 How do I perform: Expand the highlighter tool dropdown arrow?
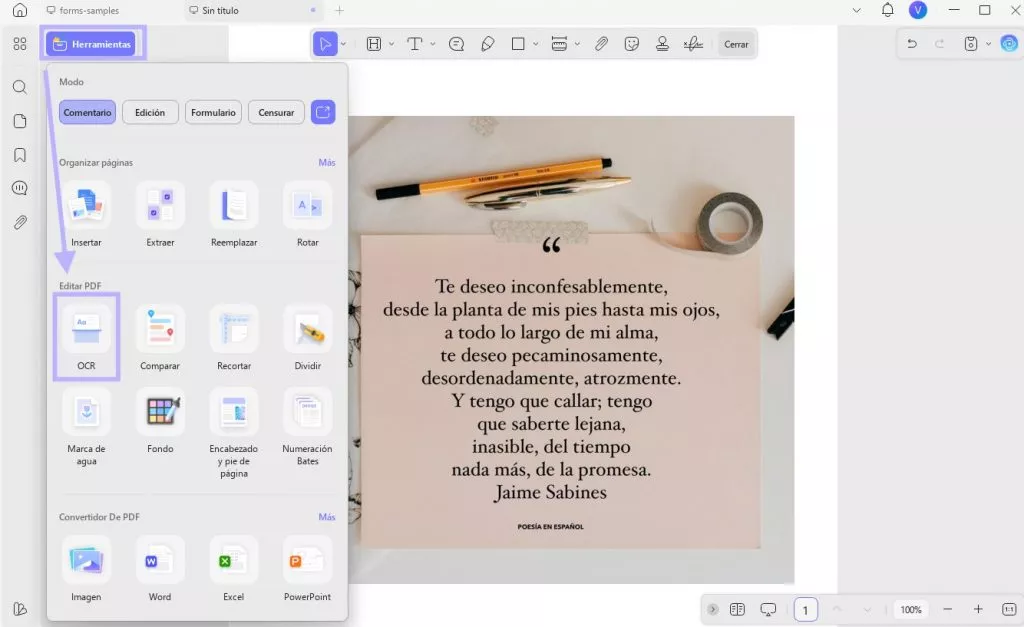click(x=391, y=44)
